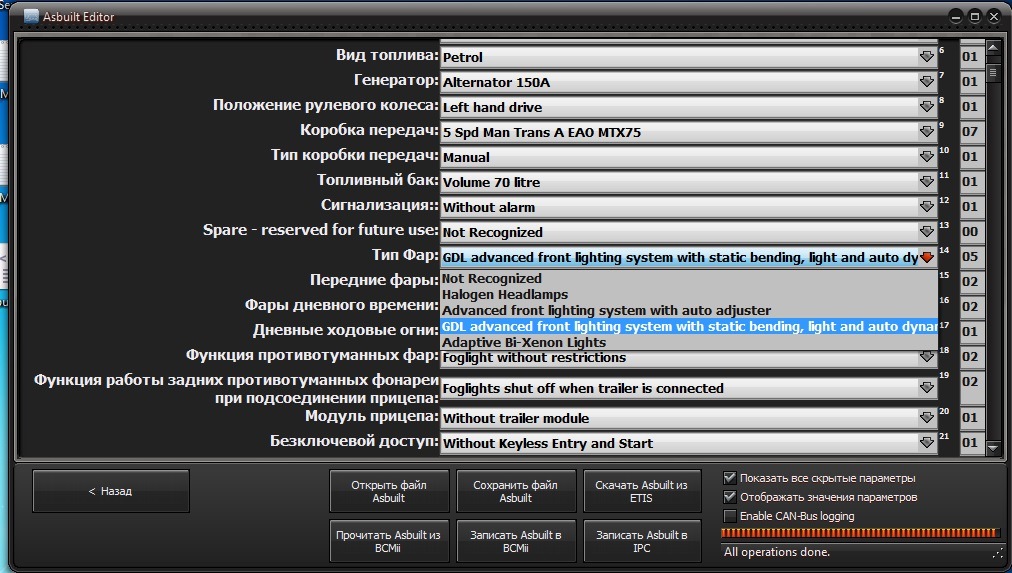
Task: Click the 07 value for Коробка передач
Action: (970, 132)
